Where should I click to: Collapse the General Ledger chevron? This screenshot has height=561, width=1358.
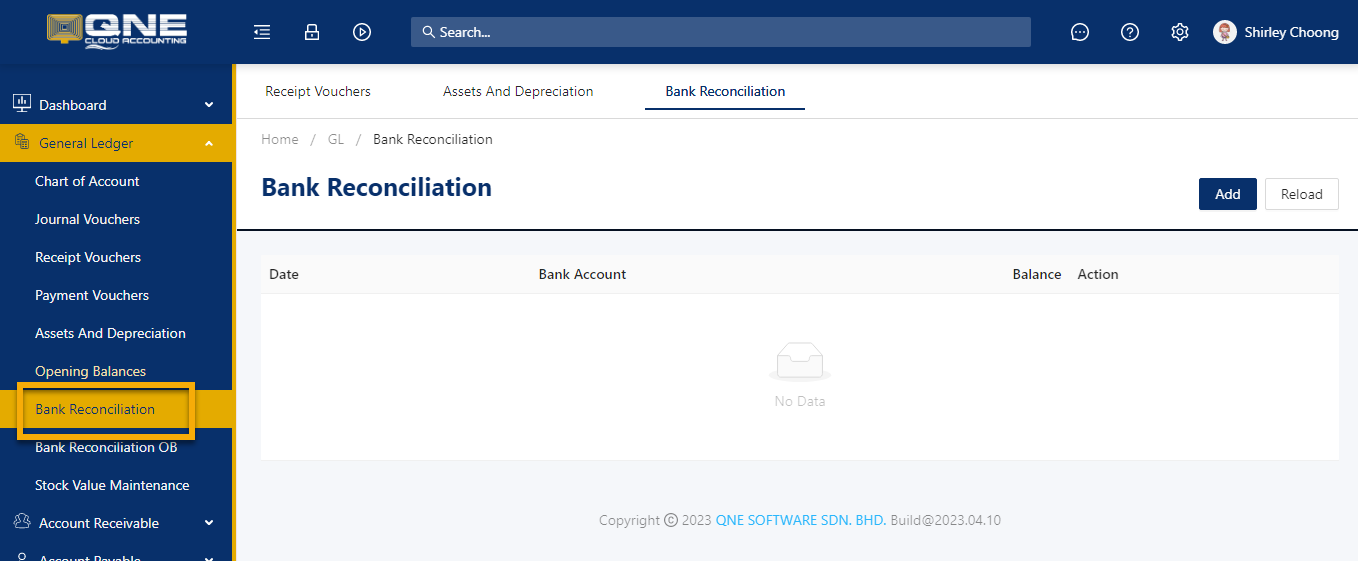[209, 143]
